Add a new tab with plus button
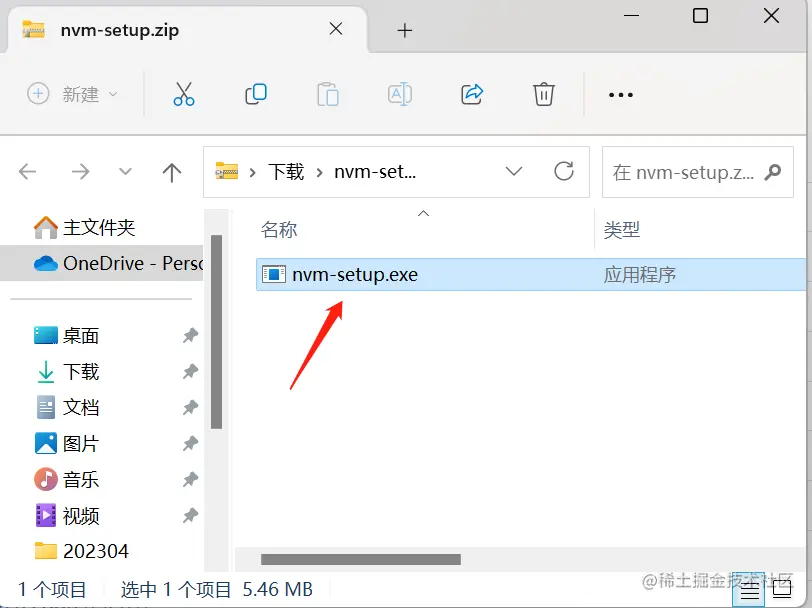 click(x=404, y=31)
